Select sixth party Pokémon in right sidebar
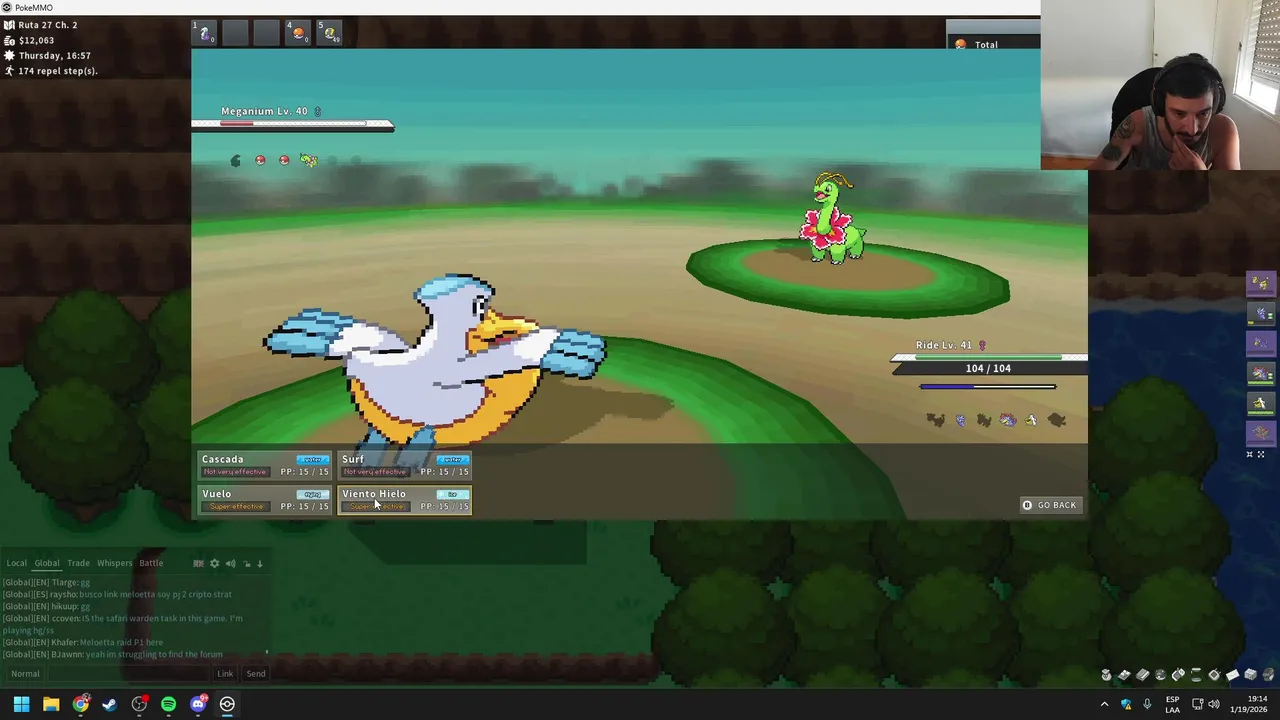 (x=1261, y=432)
